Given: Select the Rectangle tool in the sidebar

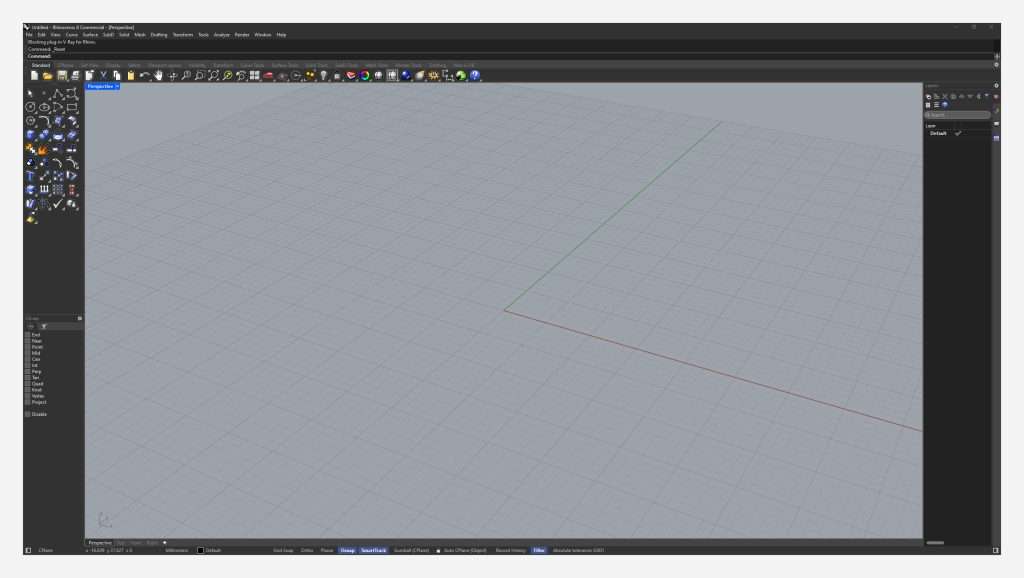Looking at the screenshot, I should [72, 107].
